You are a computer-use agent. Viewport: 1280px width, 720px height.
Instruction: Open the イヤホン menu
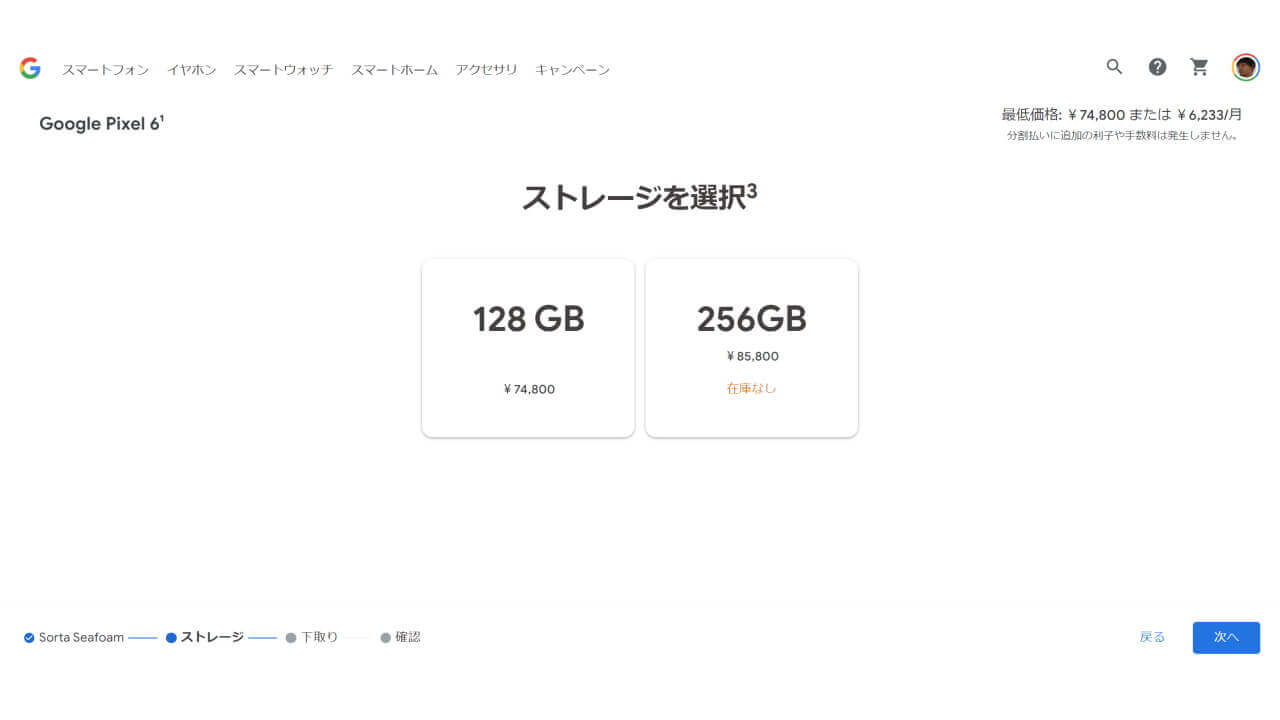191,69
